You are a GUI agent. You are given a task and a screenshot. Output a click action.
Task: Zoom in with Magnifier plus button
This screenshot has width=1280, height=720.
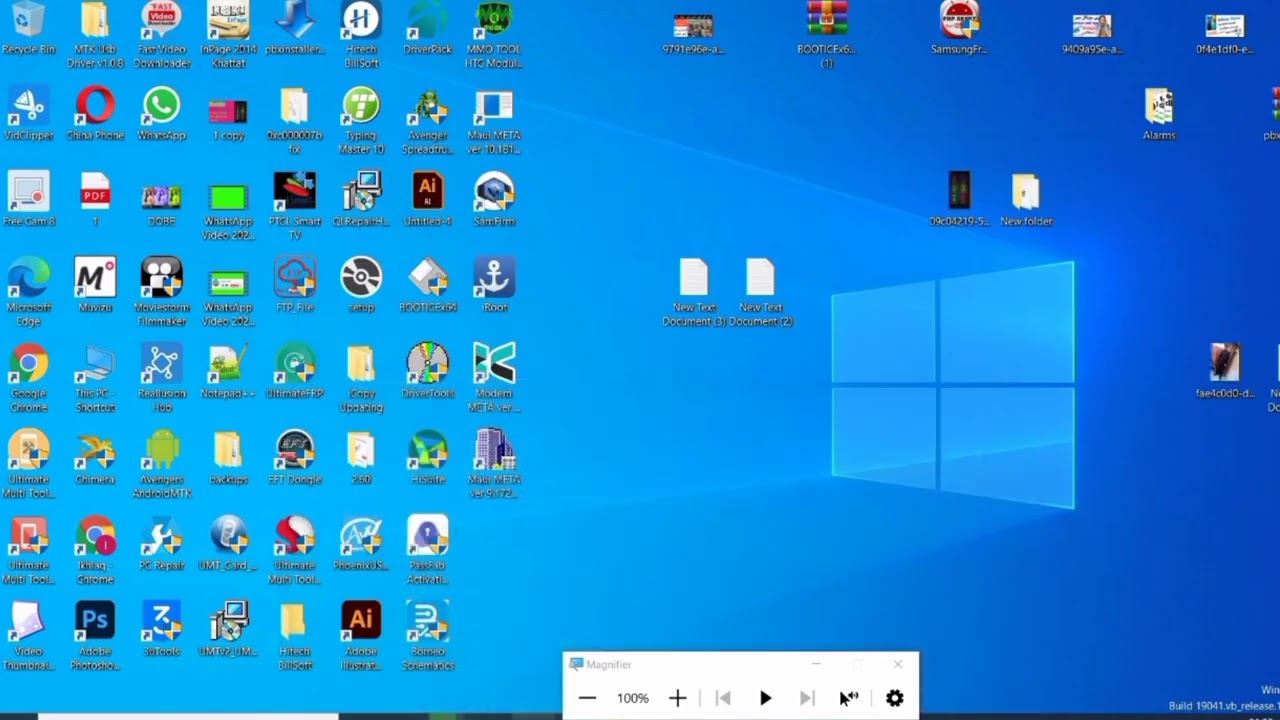(x=677, y=698)
